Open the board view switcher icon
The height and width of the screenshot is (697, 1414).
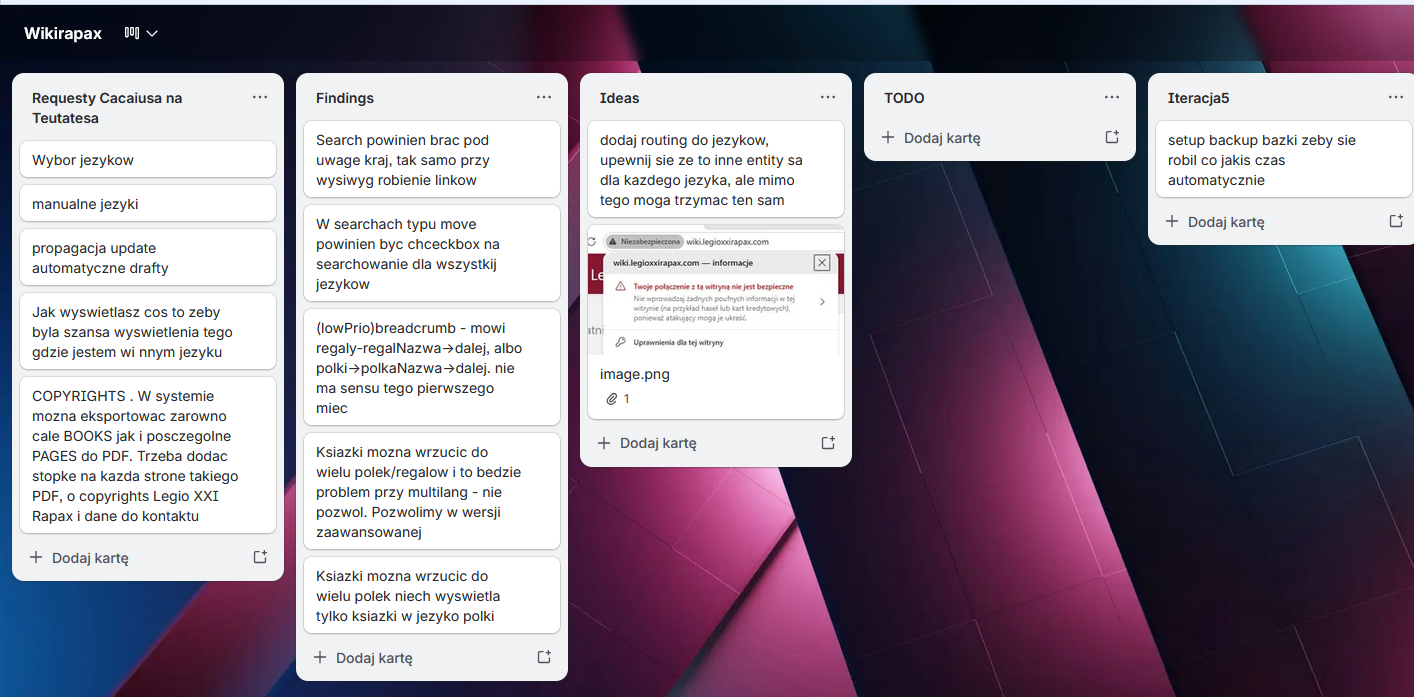[x=131, y=33]
